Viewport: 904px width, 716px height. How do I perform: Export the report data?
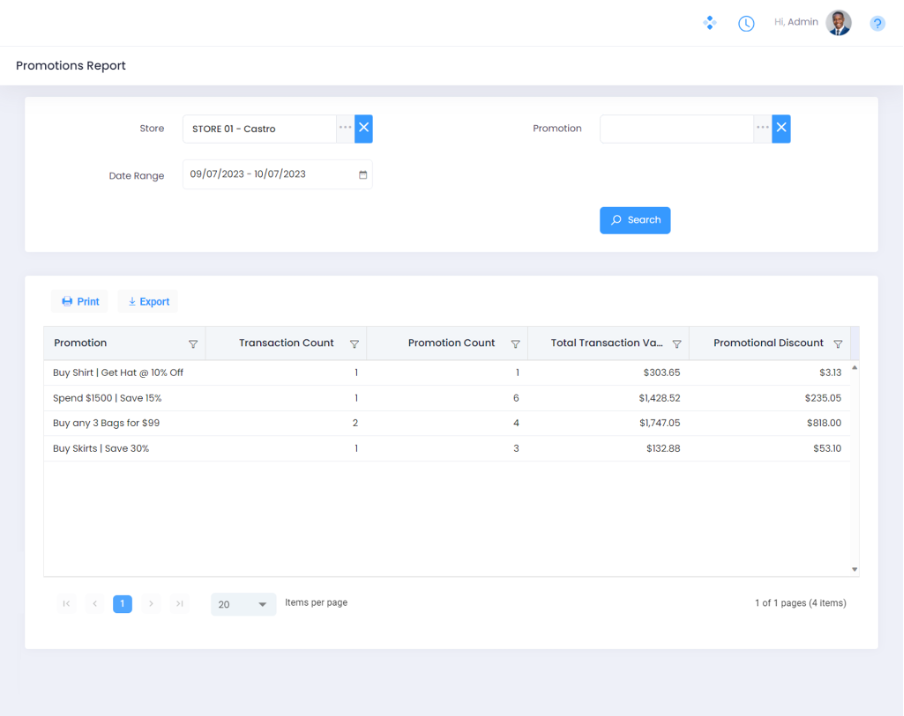click(x=148, y=301)
